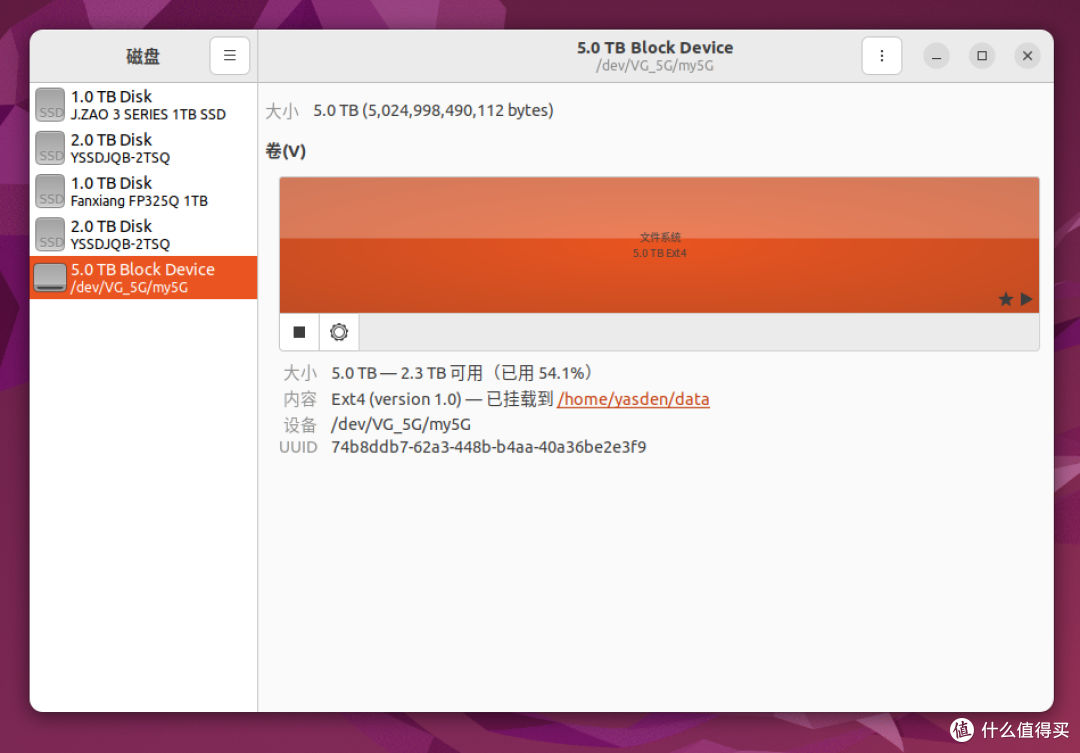Open additional partition options gear button
Viewport: 1080px width, 753px height.
click(339, 332)
